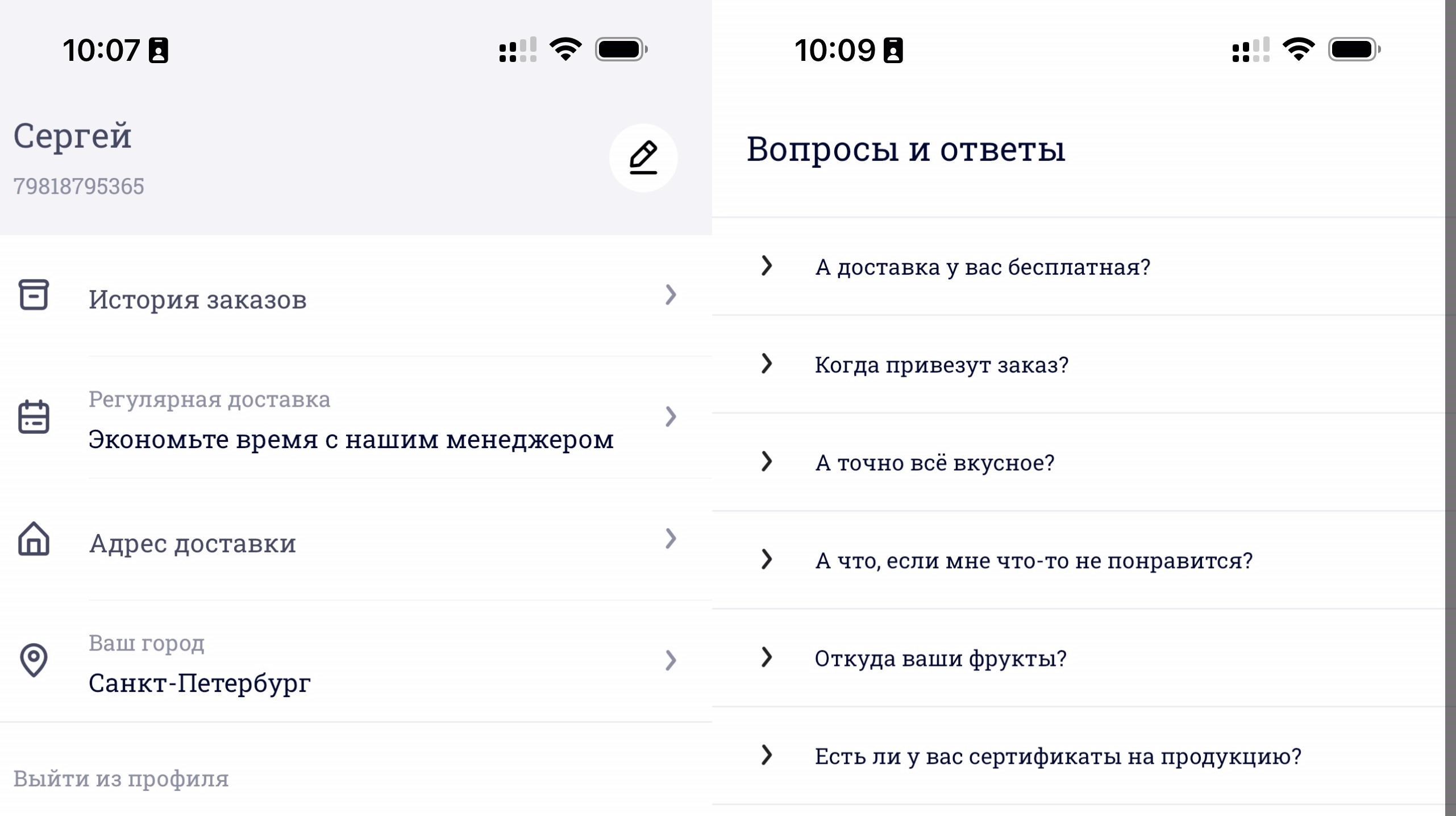The width and height of the screenshot is (1456, 816).
Task: Click phone number 79818795365
Action: point(78,187)
